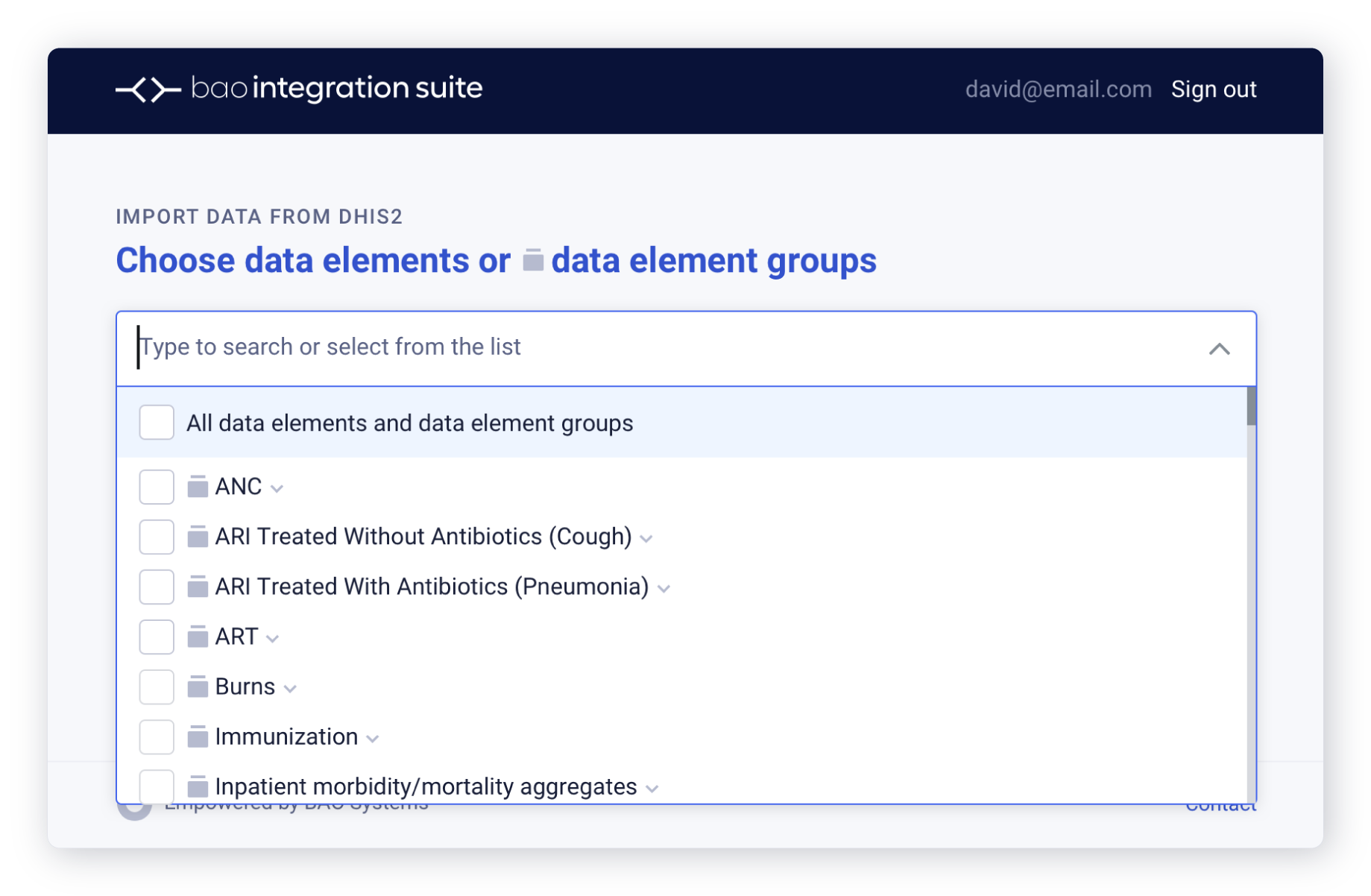1371x896 pixels.
Task: Click folder icon next to heading 'data element groups'
Action: pos(533,260)
